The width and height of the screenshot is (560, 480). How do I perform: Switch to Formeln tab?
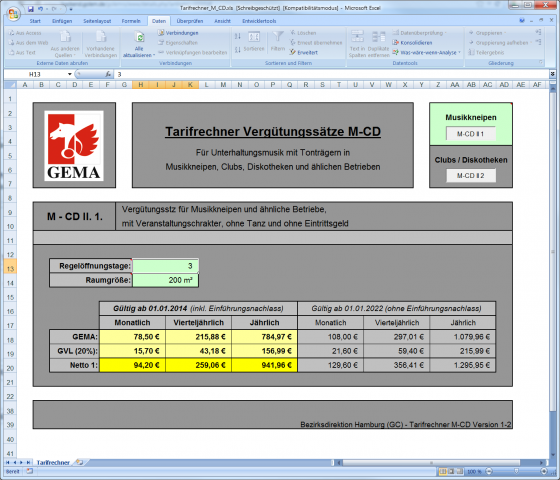click(x=131, y=21)
